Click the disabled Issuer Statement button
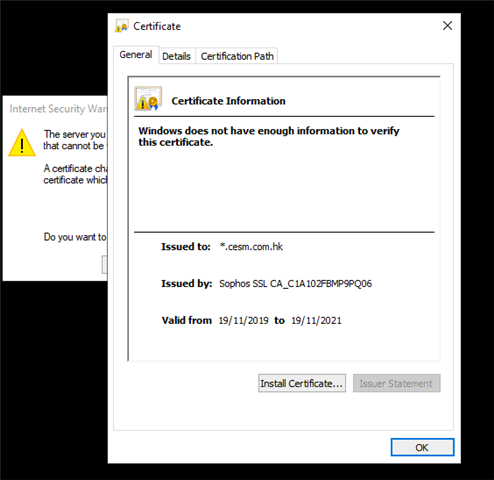Screen dimensions: 494x480 tap(396, 383)
